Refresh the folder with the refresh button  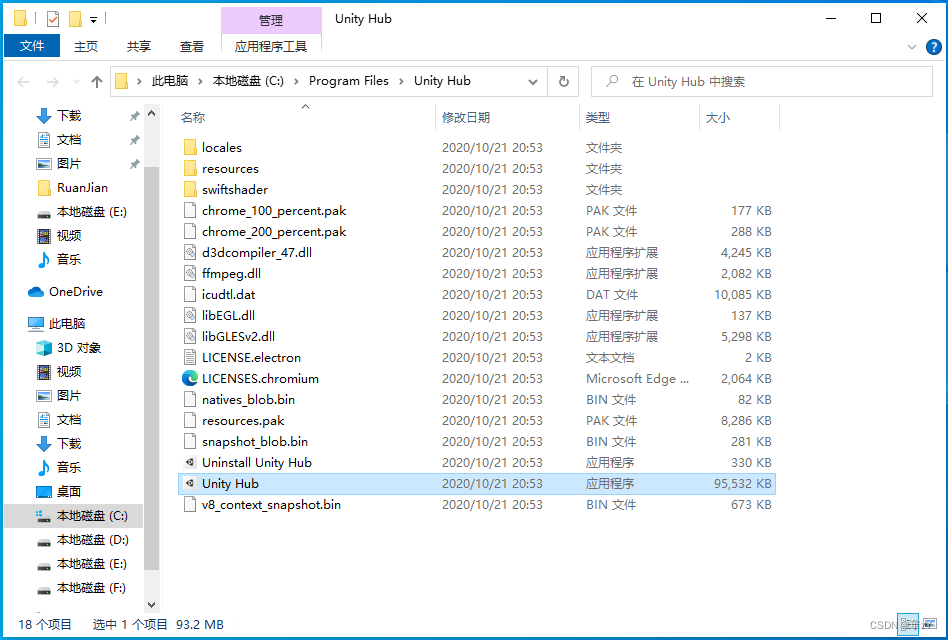[x=563, y=82]
